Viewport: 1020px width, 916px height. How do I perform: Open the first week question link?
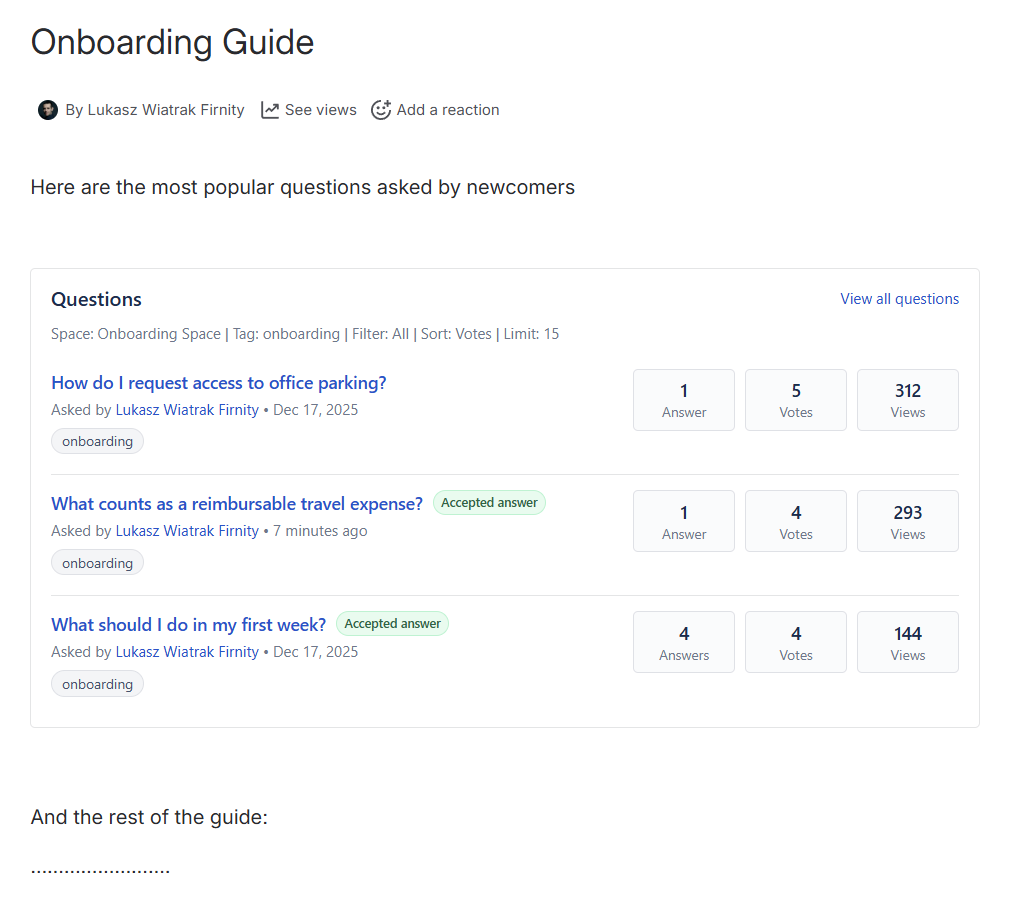click(x=188, y=625)
